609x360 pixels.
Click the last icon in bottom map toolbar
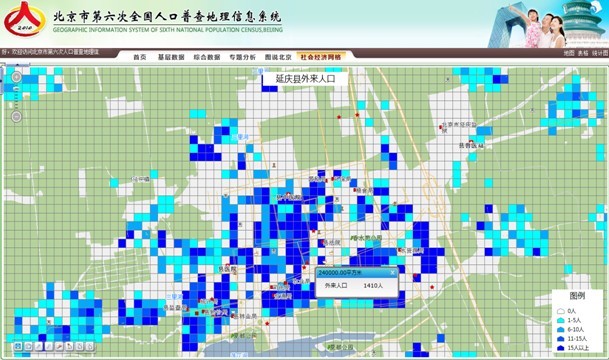click(x=90, y=346)
